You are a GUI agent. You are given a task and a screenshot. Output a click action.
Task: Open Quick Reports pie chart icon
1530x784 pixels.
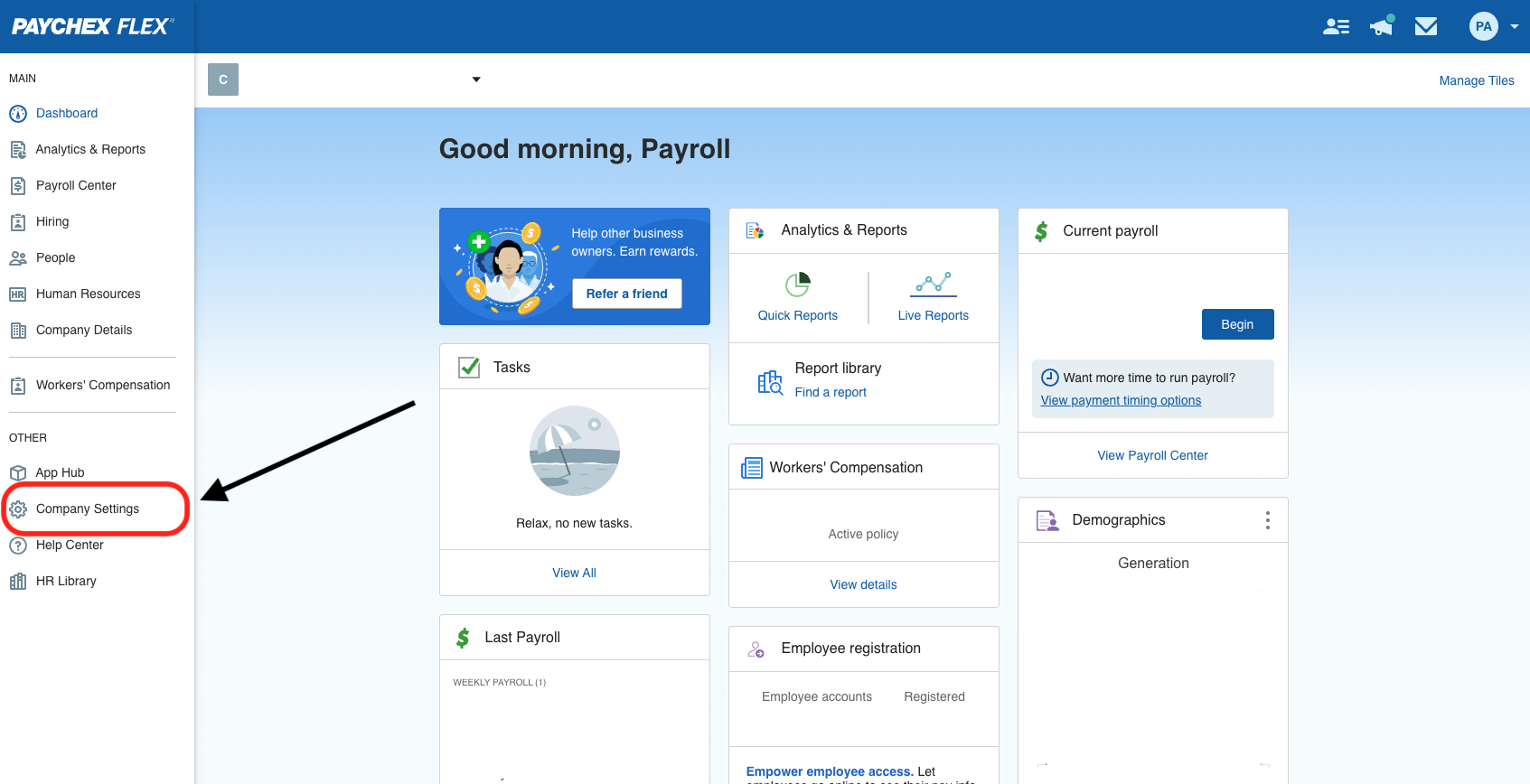(x=797, y=285)
